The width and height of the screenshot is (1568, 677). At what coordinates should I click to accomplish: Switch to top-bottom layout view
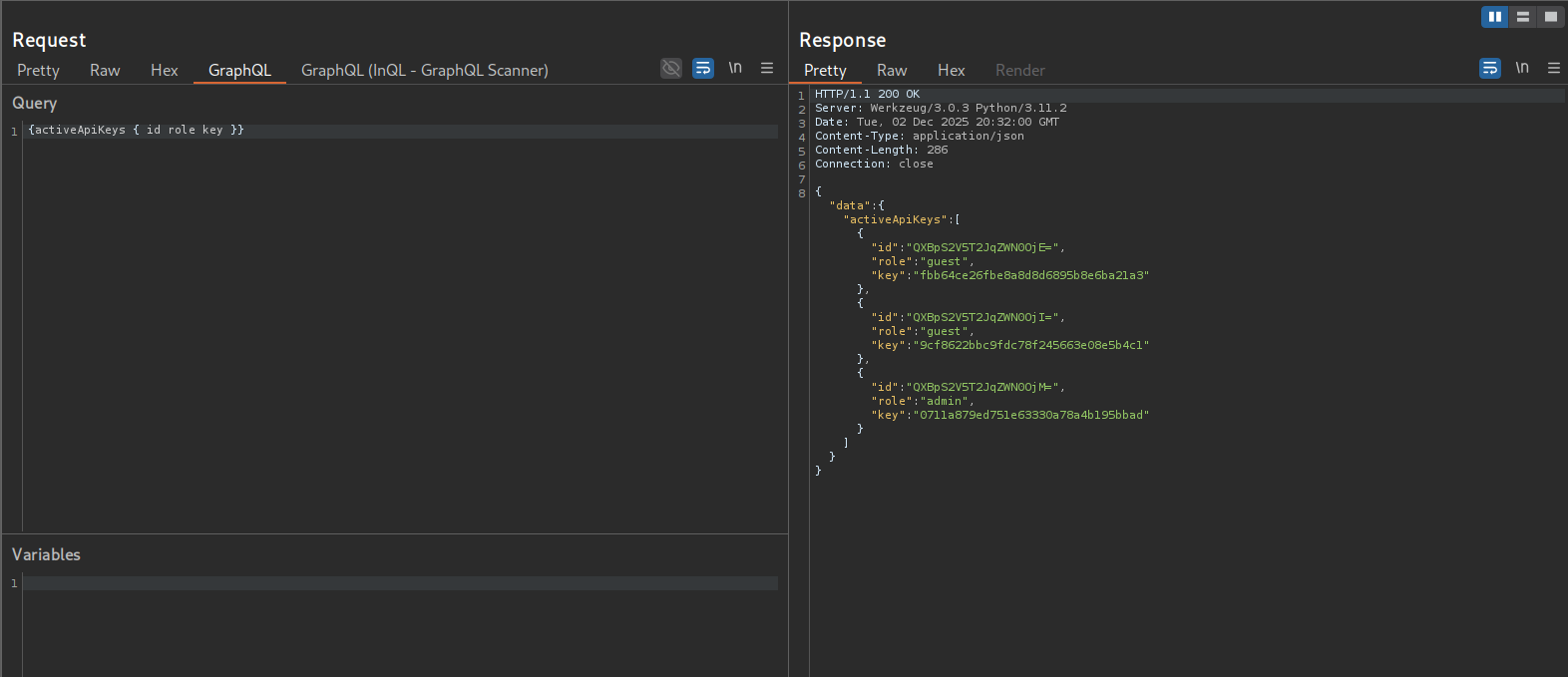pyautogui.click(x=1522, y=17)
